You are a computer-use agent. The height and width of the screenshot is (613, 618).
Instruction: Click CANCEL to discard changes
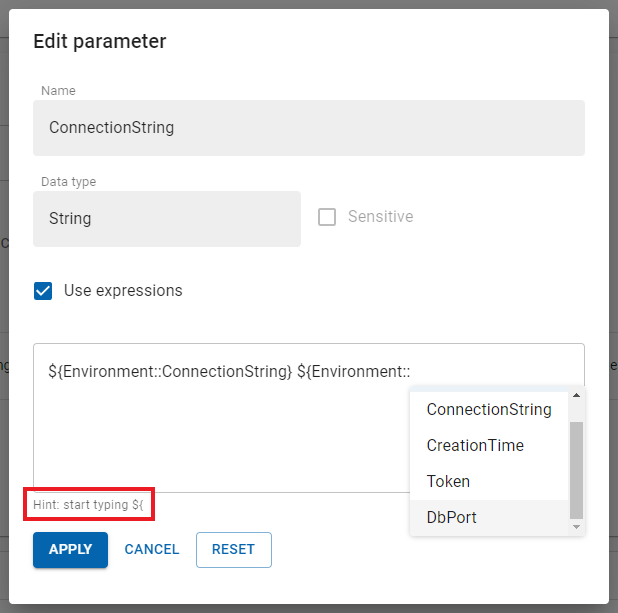pyautogui.click(x=151, y=549)
